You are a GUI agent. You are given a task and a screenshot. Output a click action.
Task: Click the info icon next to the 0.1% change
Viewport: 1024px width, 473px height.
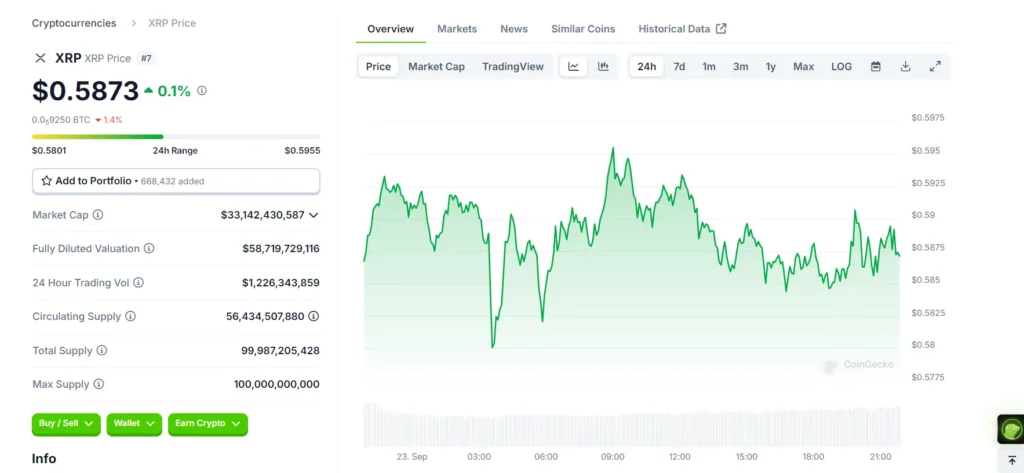coord(202,91)
